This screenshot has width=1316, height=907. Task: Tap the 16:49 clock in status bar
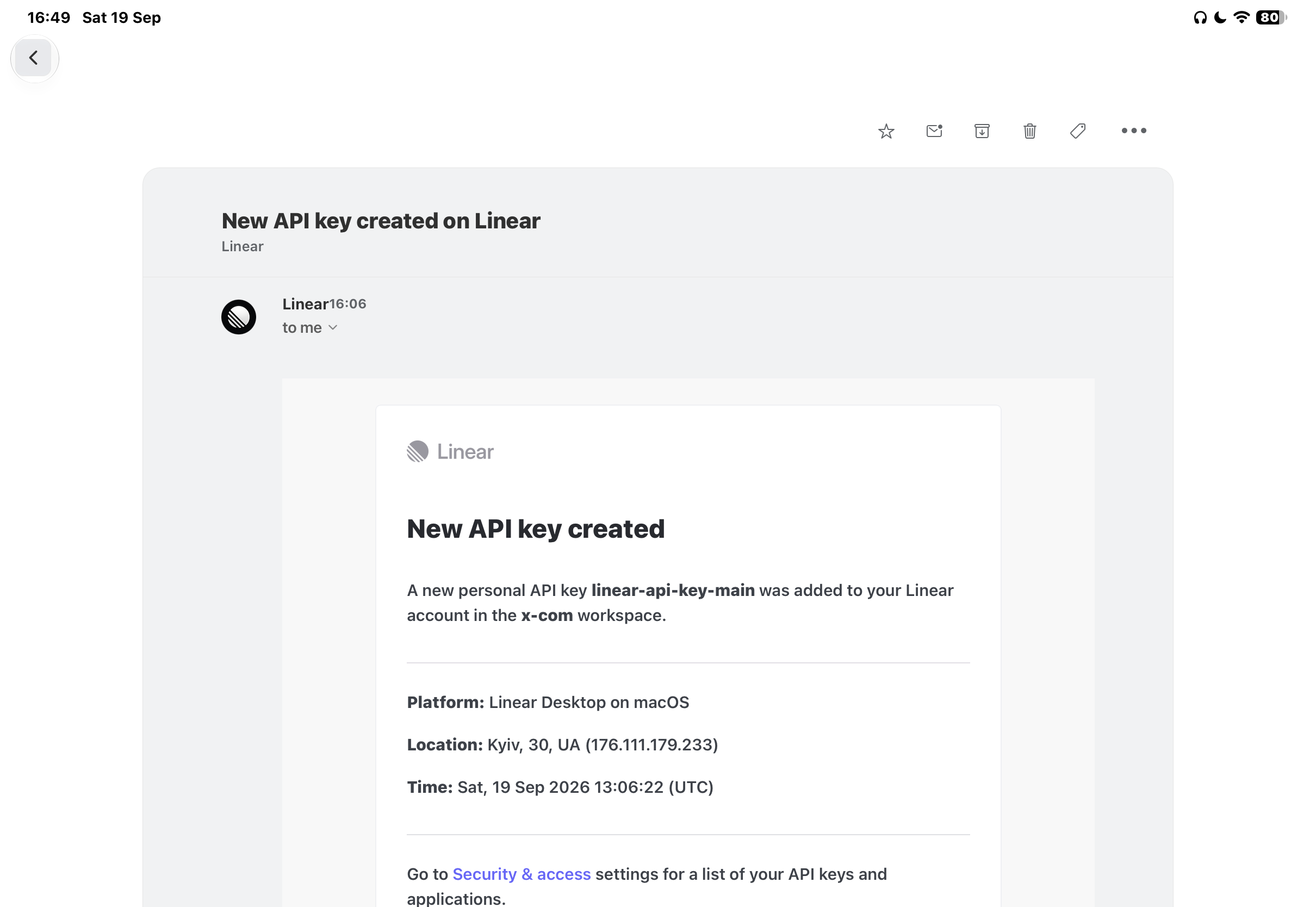(49, 17)
